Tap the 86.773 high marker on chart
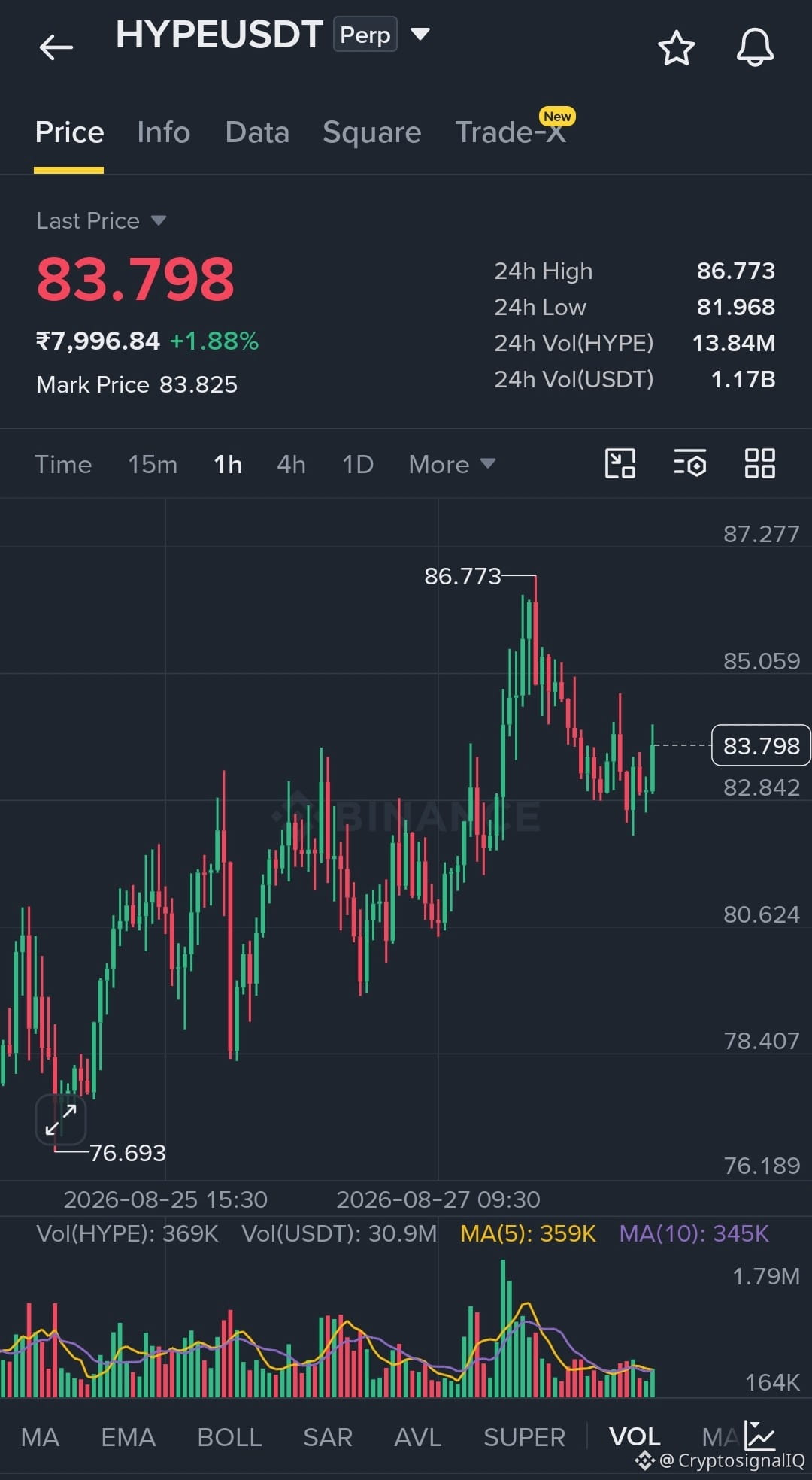Image resolution: width=812 pixels, height=1480 pixels. pos(462,576)
